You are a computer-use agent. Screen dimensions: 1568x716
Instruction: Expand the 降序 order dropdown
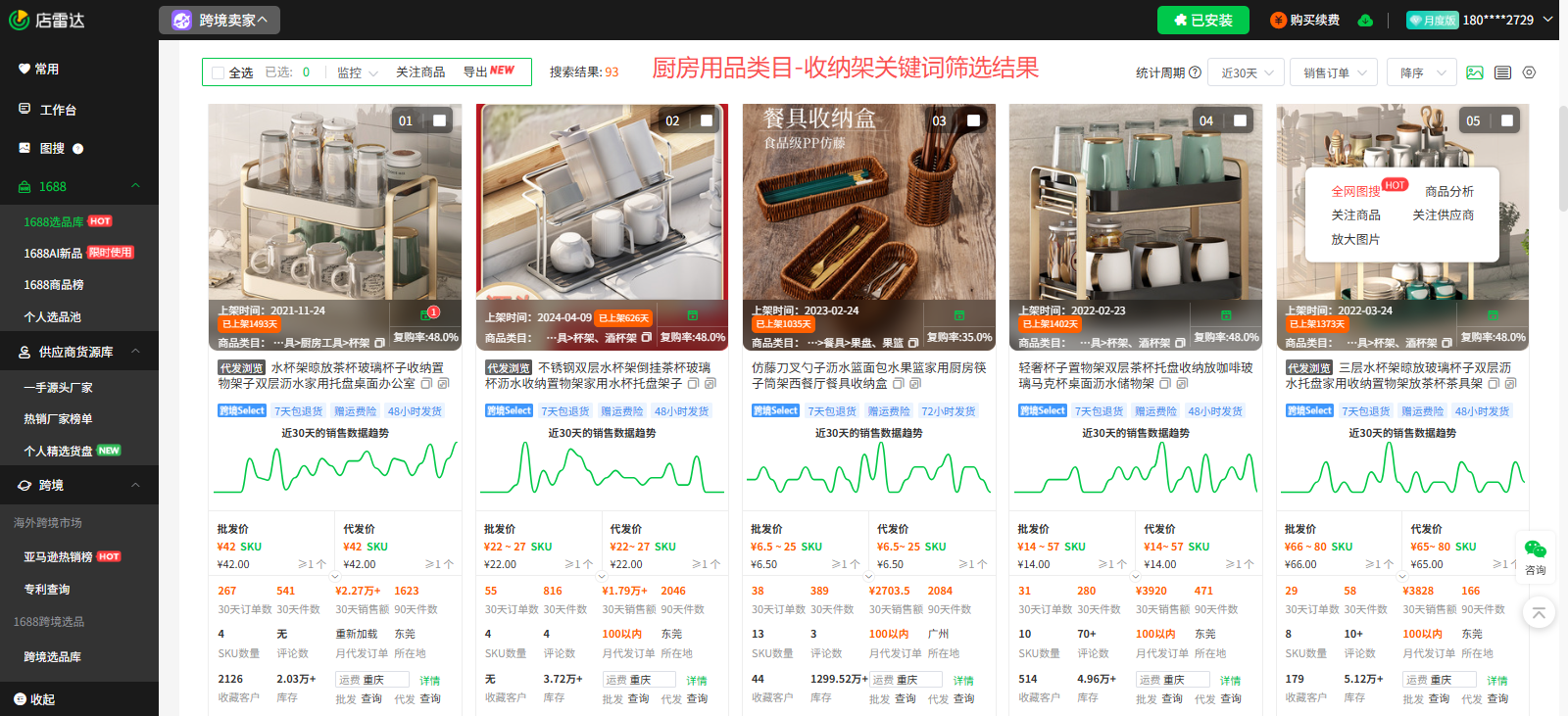click(1423, 72)
